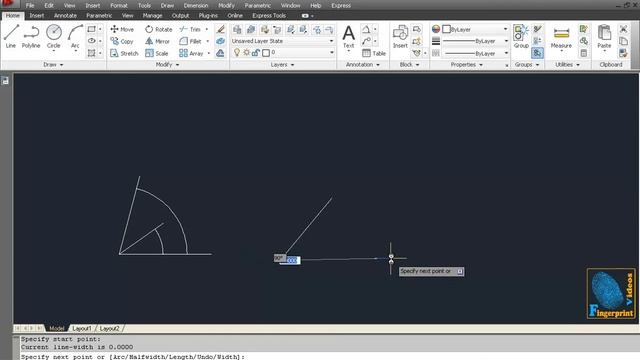Click the Block Editor icon
This screenshot has width=640, height=360.
(x=416, y=41)
